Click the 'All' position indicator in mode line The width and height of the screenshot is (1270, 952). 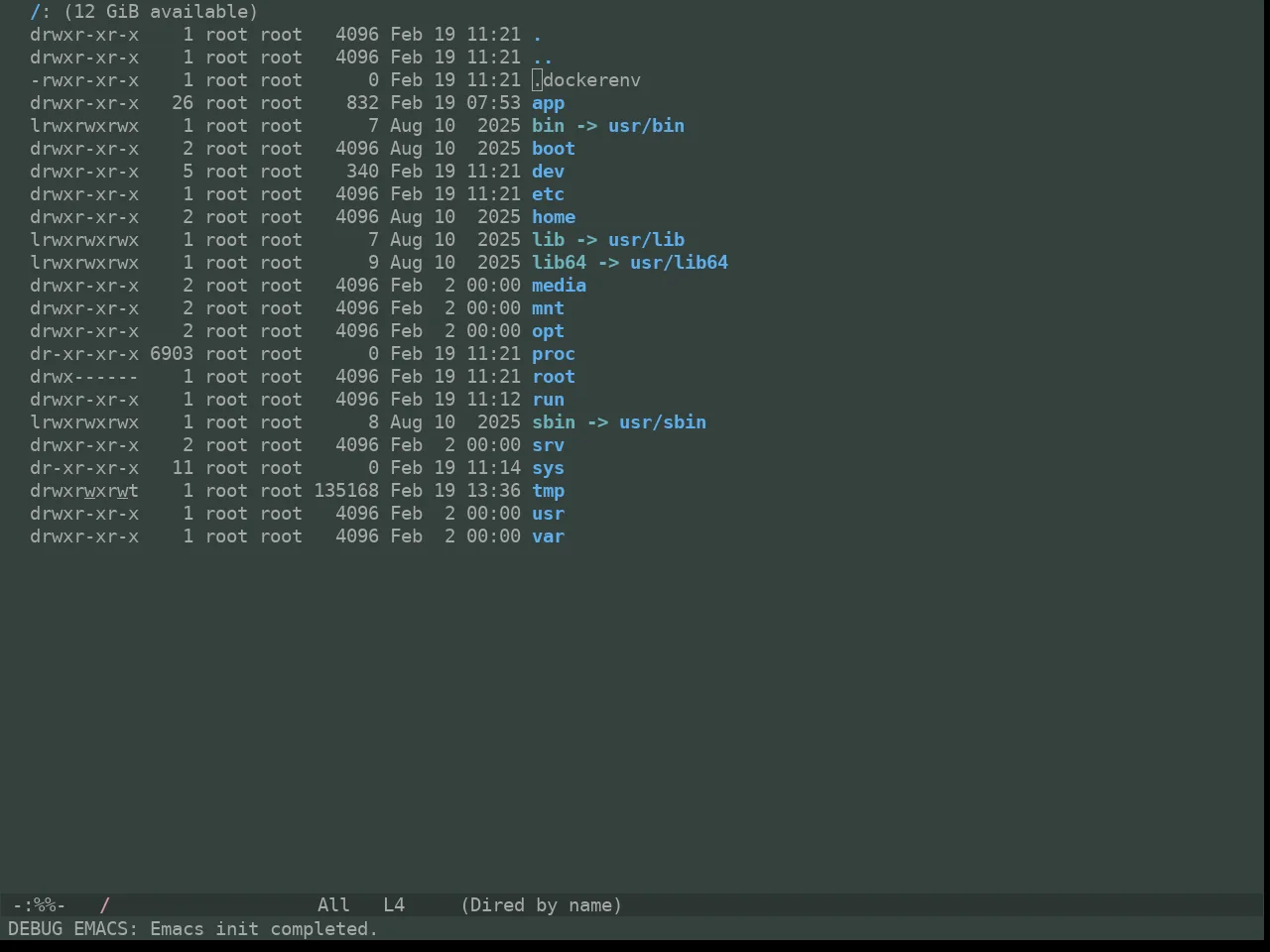coord(333,905)
